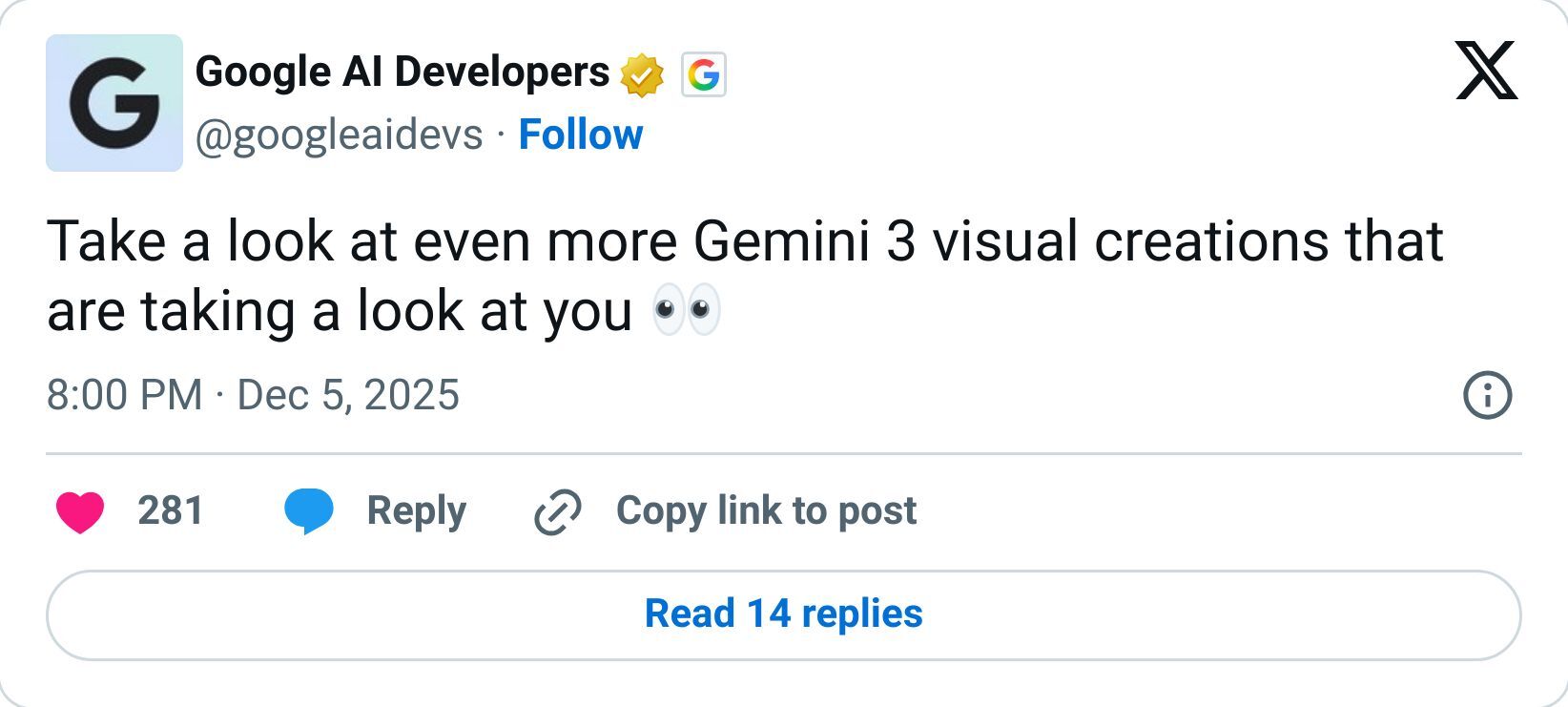This screenshot has width=1568, height=707.
Task: Open the X logo in the corner
Action: pos(1486,71)
